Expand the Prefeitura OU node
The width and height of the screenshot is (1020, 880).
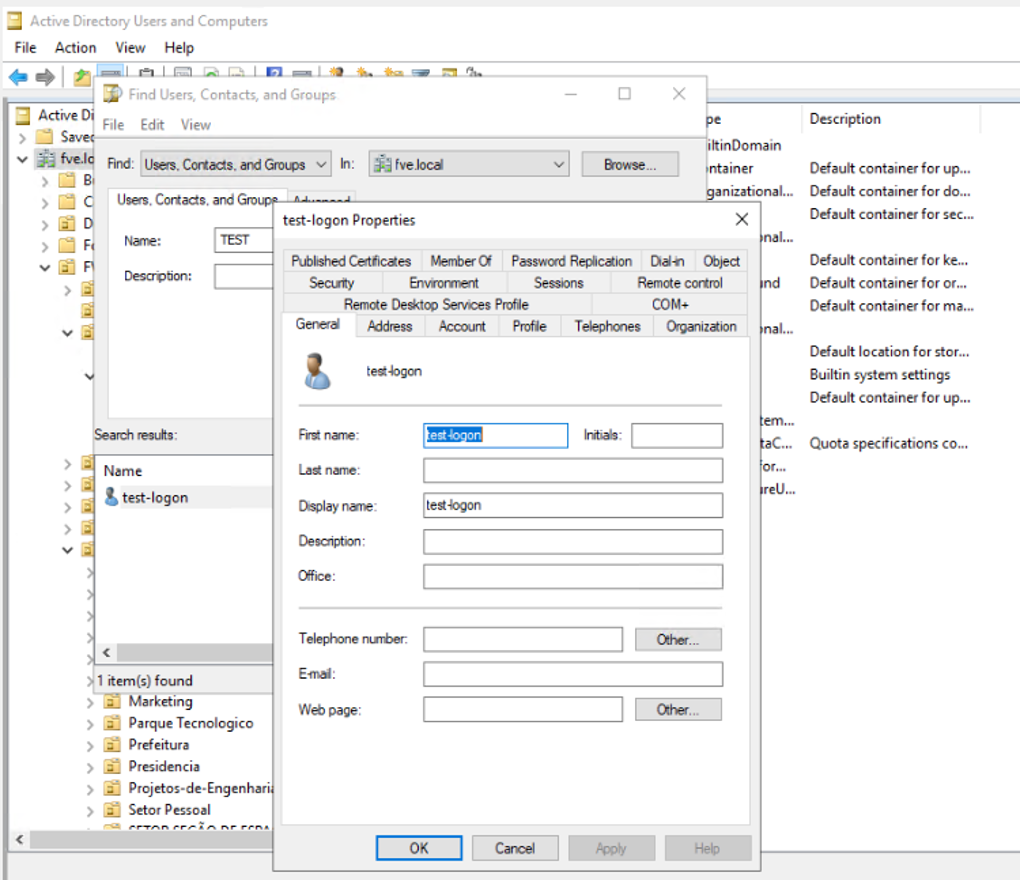pos(90,745)
